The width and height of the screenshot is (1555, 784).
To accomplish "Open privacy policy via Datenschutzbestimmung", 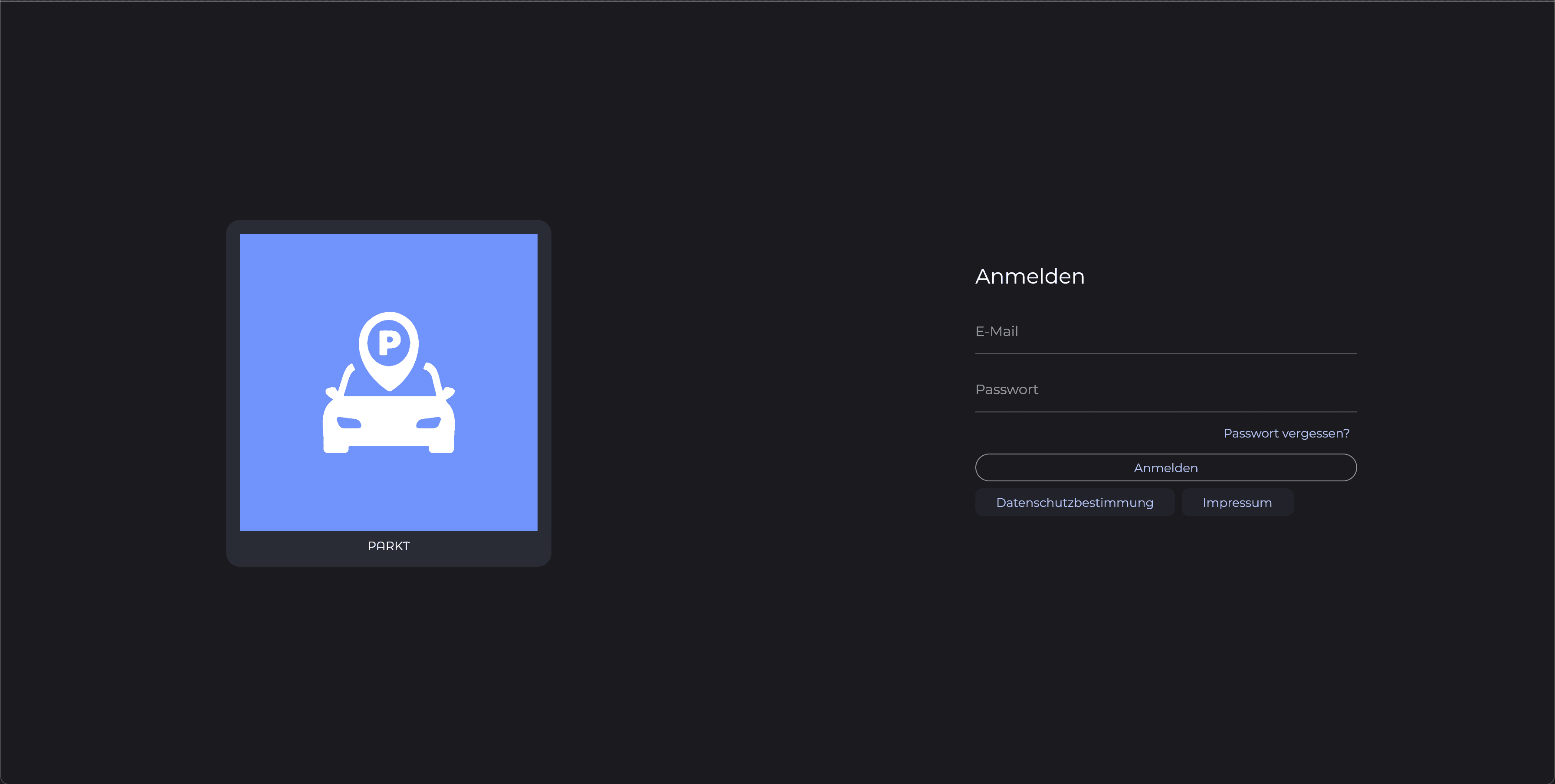I will click(x=1075, y=503).
